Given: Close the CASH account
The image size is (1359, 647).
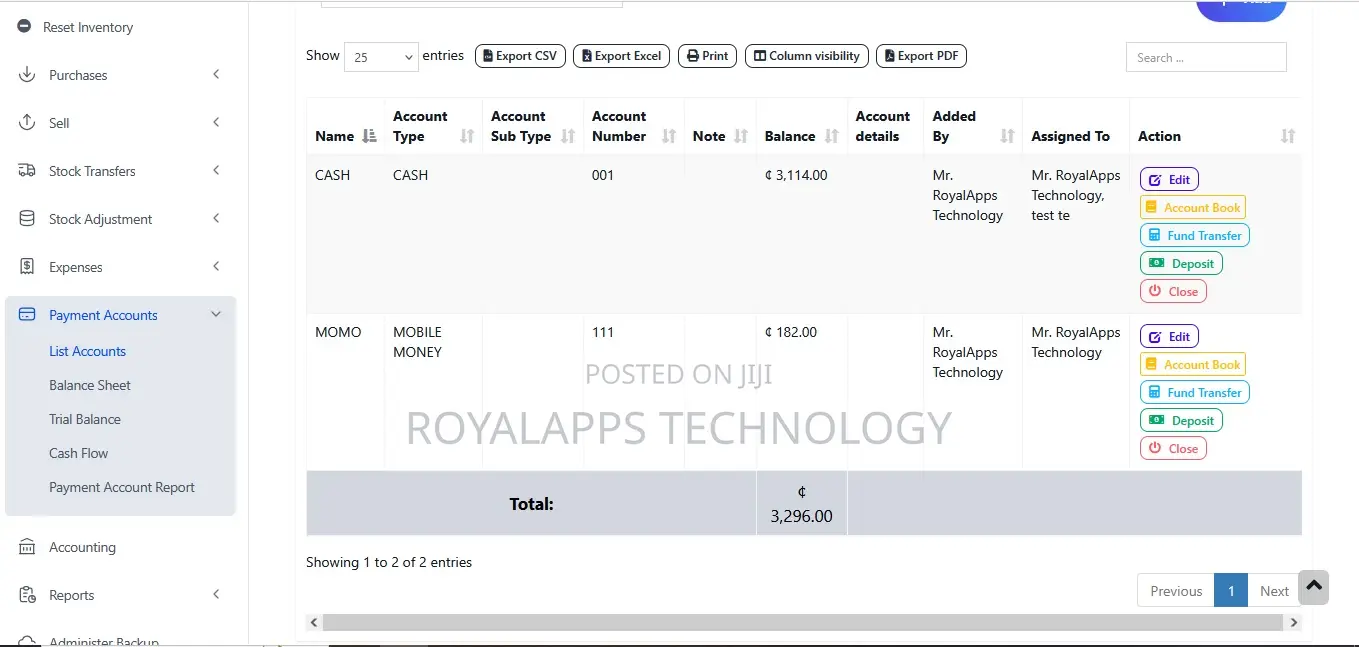Looking at the screenshot, I should tap(1173, 292).
